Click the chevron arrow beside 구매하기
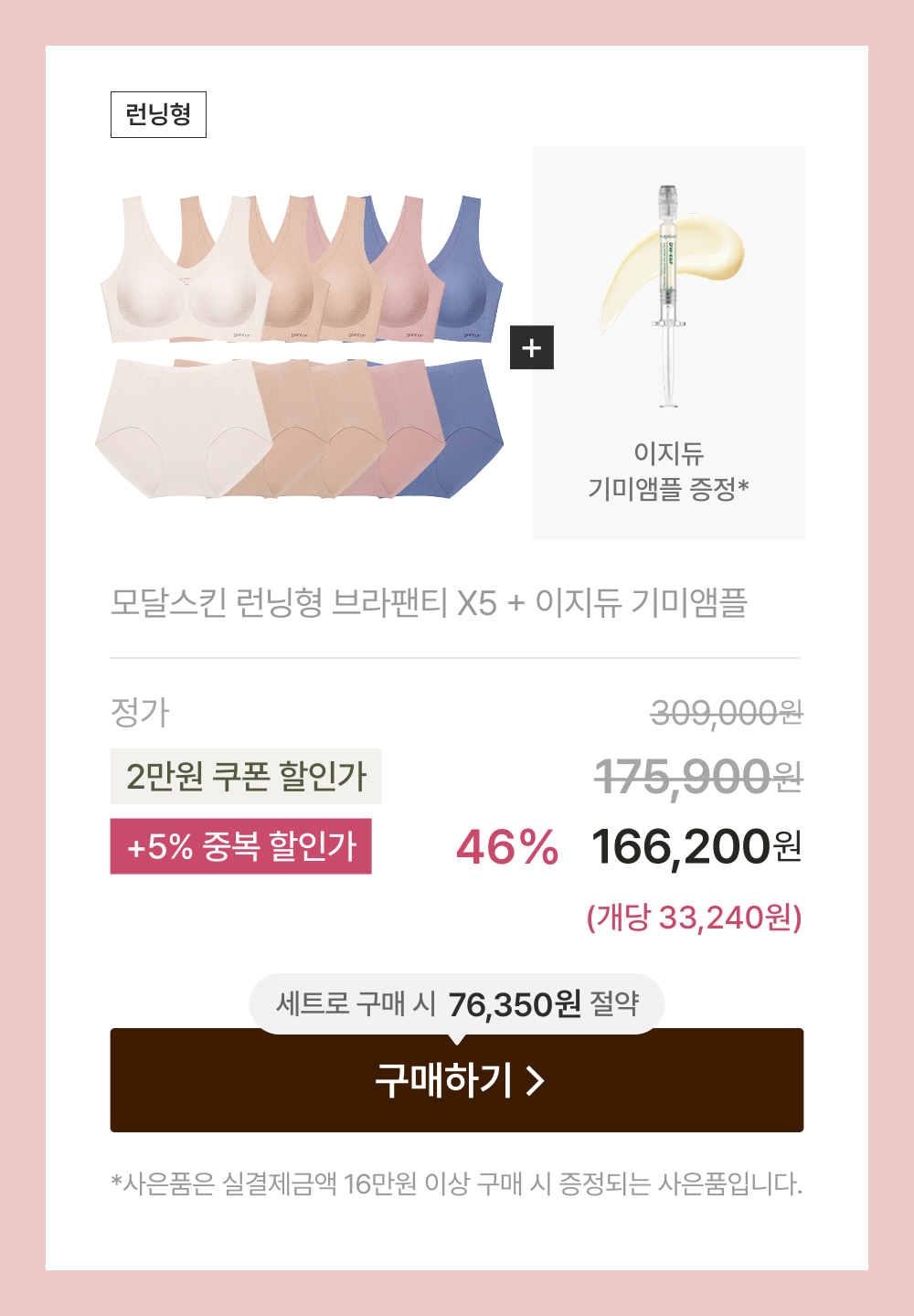This screenshot has height=1316, width=914. (x=536, y=1081)
